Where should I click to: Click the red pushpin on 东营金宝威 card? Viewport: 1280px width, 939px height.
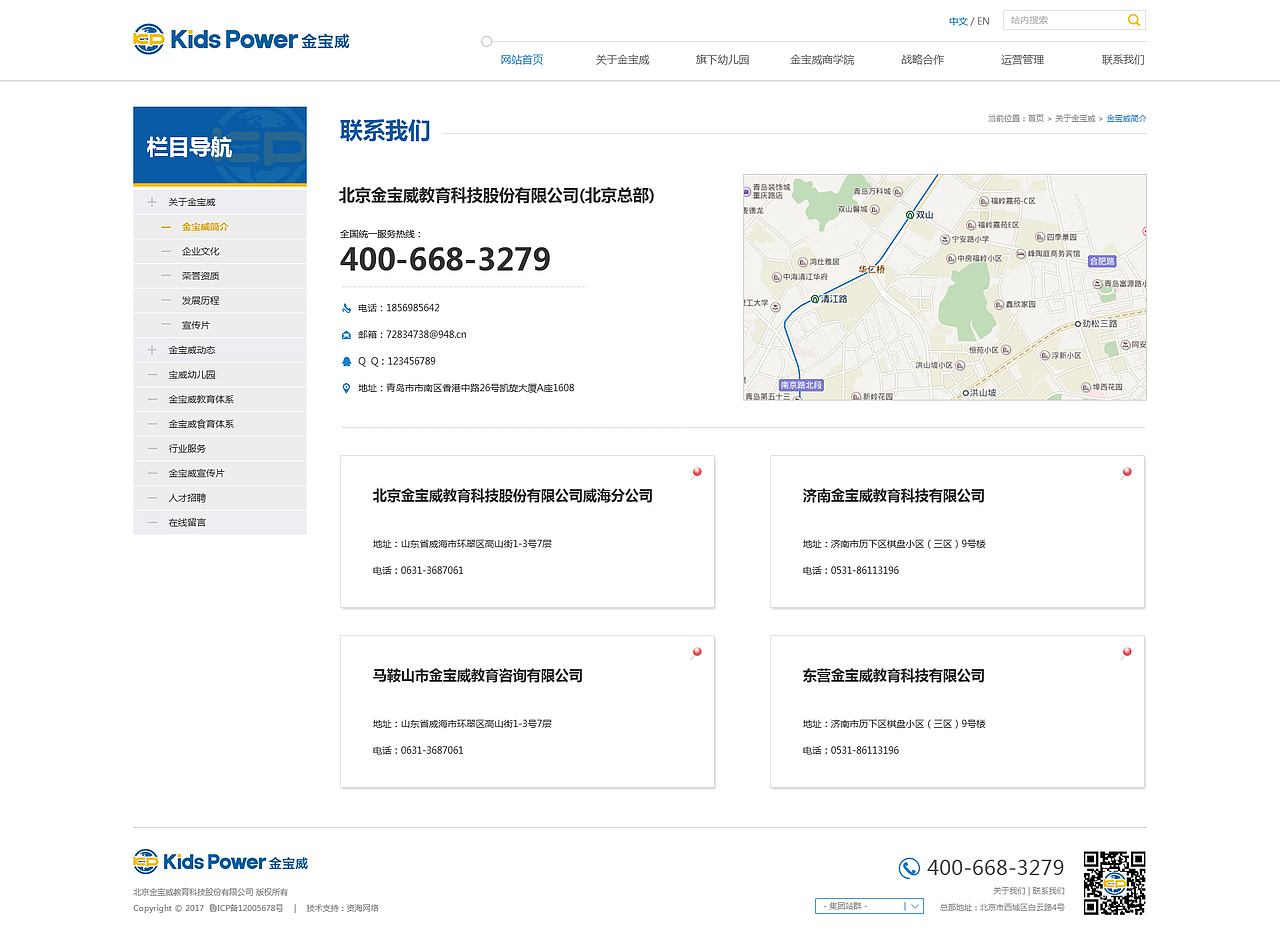tap(1126, 653)
